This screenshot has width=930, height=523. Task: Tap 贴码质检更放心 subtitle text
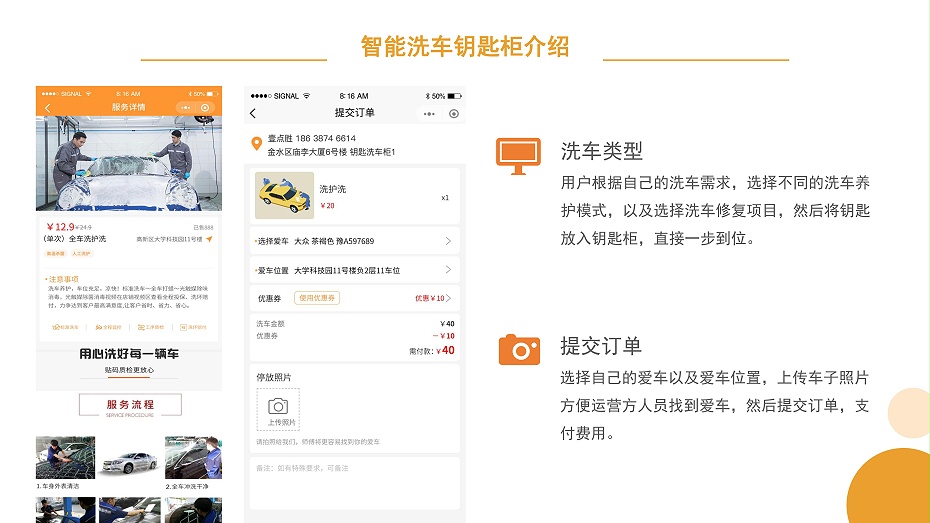(x=129, y=370)
